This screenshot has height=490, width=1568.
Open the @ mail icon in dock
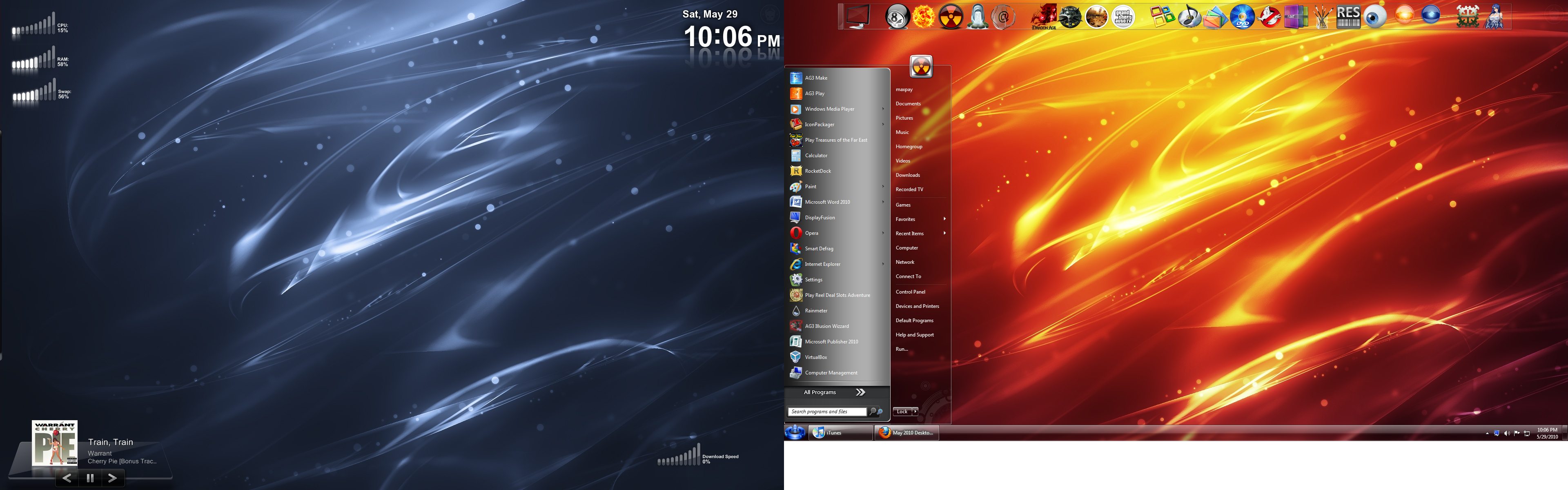[x=1003, y=16]
